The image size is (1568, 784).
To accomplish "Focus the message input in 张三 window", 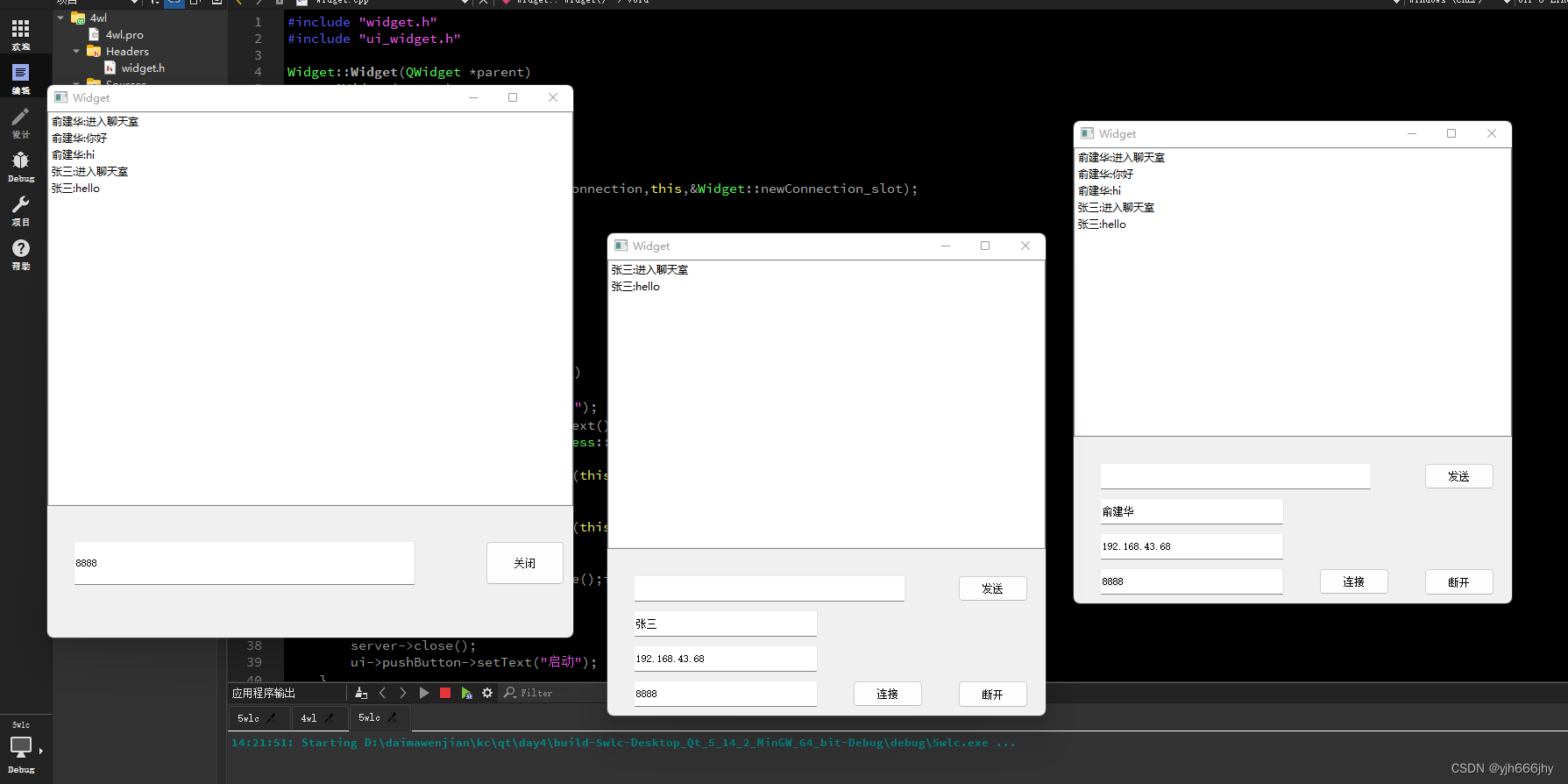I will click(x=770, y=588).
